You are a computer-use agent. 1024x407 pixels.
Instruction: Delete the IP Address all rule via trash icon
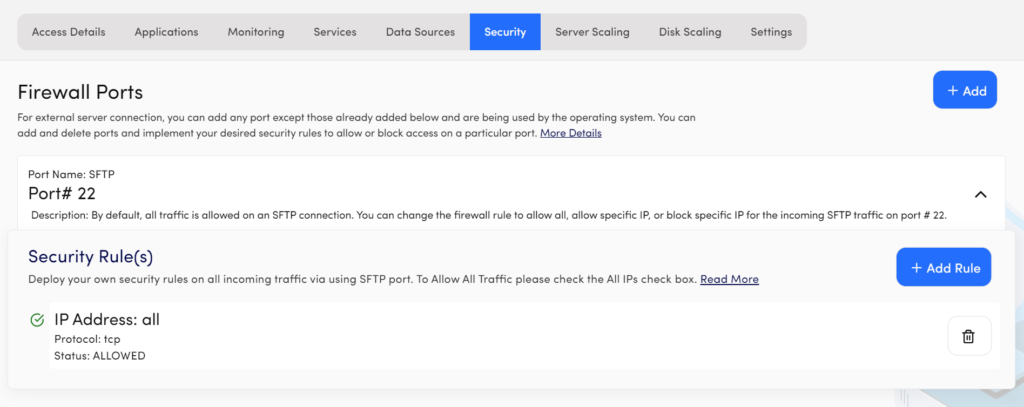pos(969,336)
